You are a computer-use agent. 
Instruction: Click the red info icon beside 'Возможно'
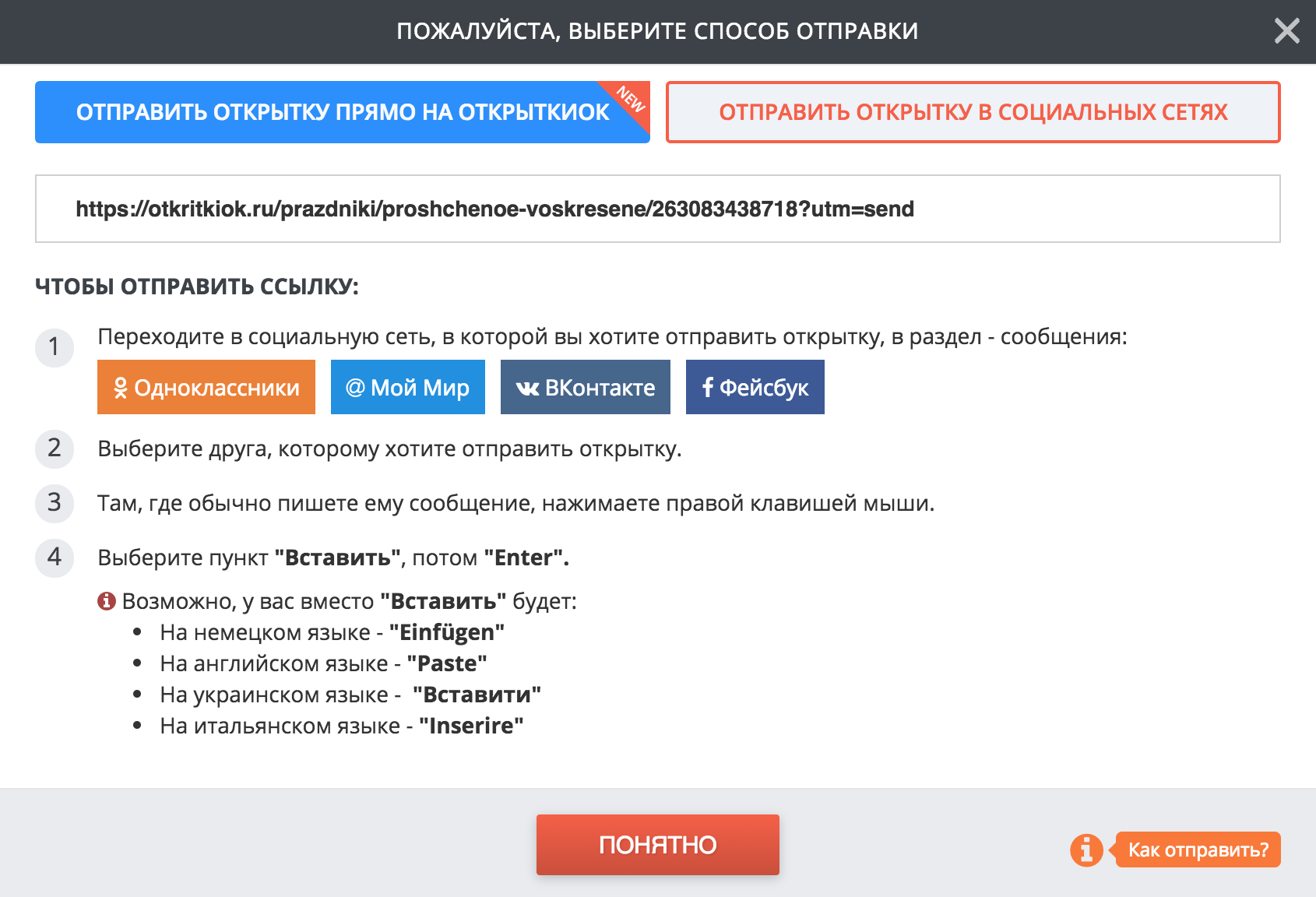tap(107, 601)
